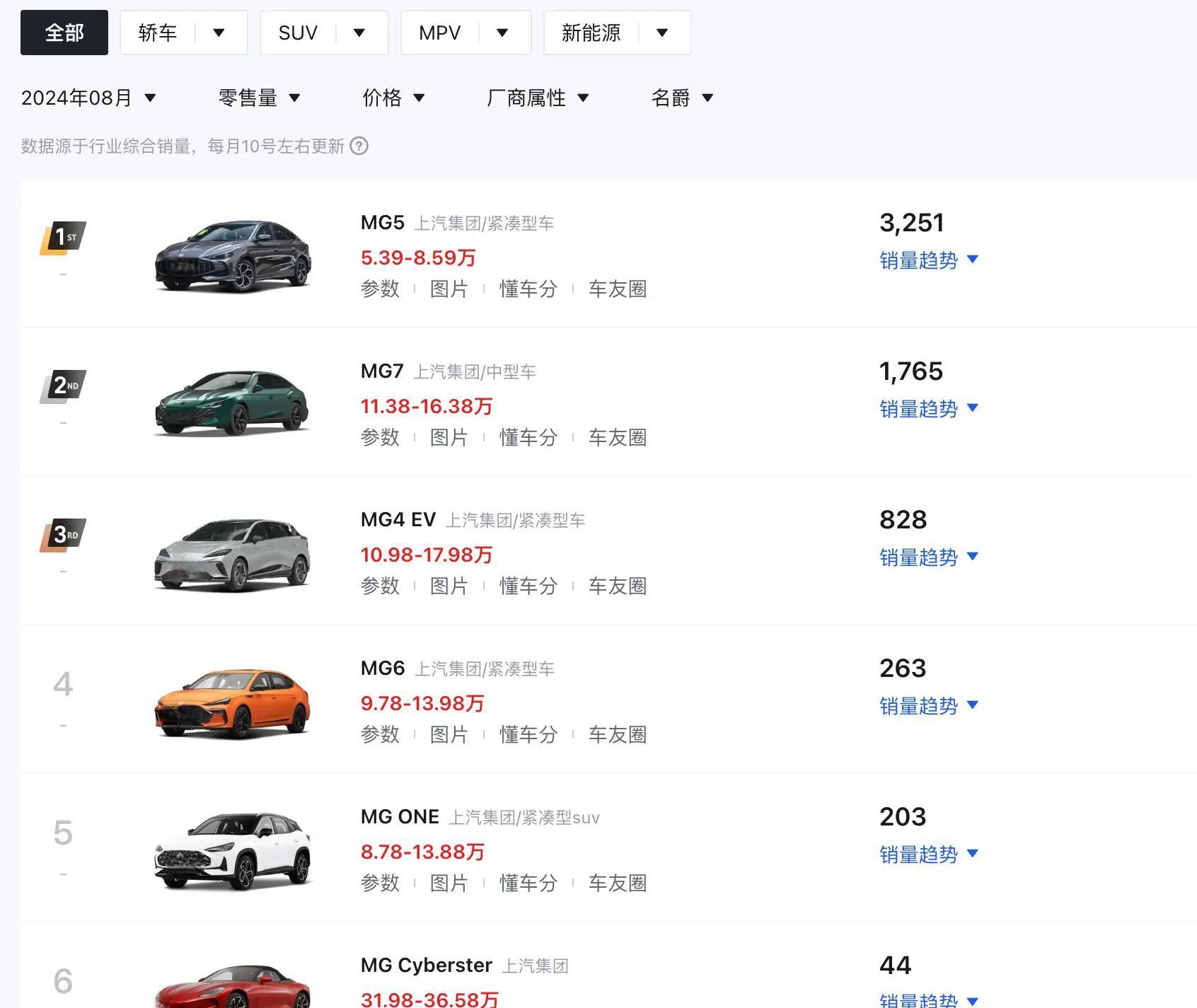Open 懂车分 for MG6
This screenshot has width=1197, height=1008.
[528, 734]
